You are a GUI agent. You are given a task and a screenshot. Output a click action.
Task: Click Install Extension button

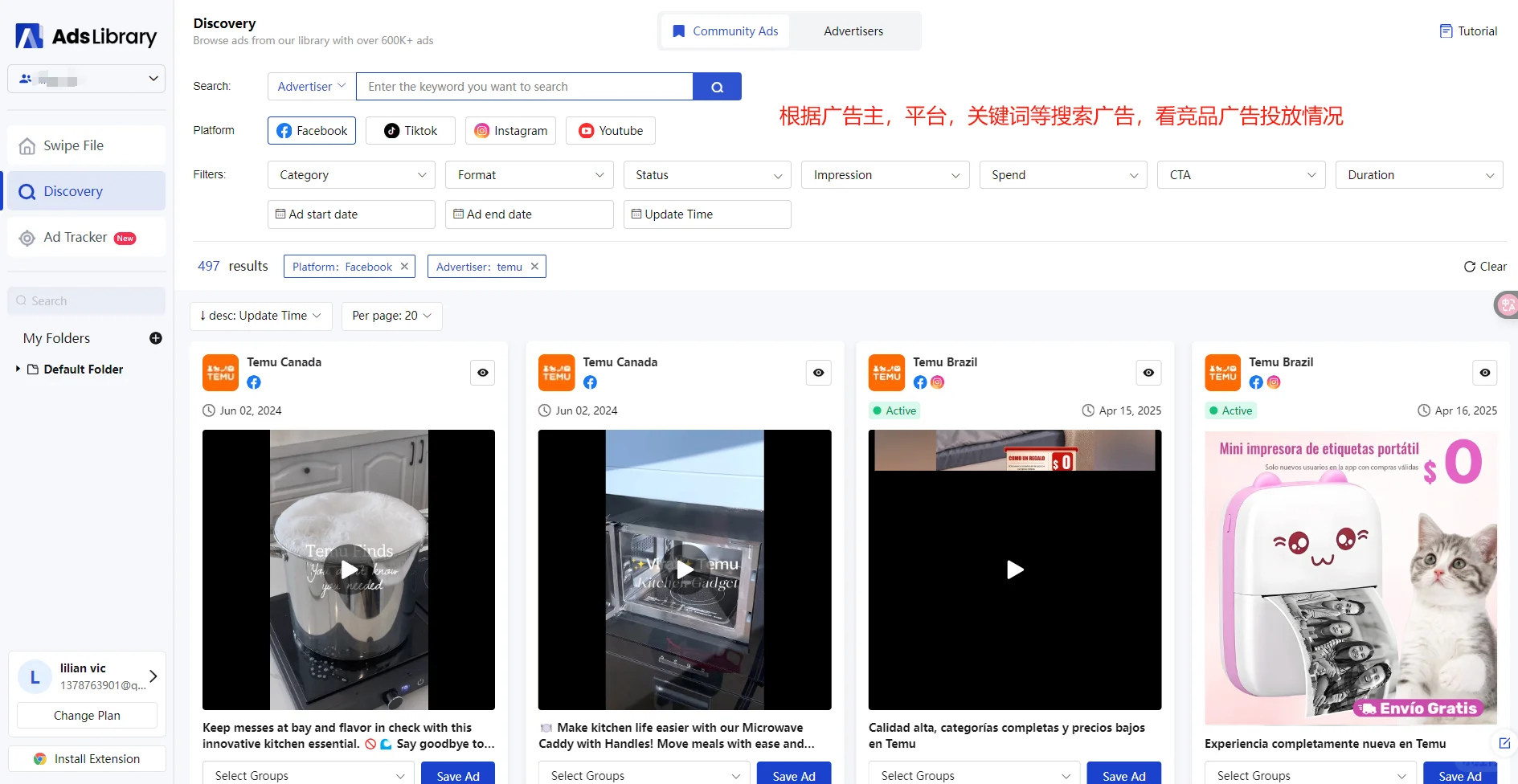coord(87,759)
